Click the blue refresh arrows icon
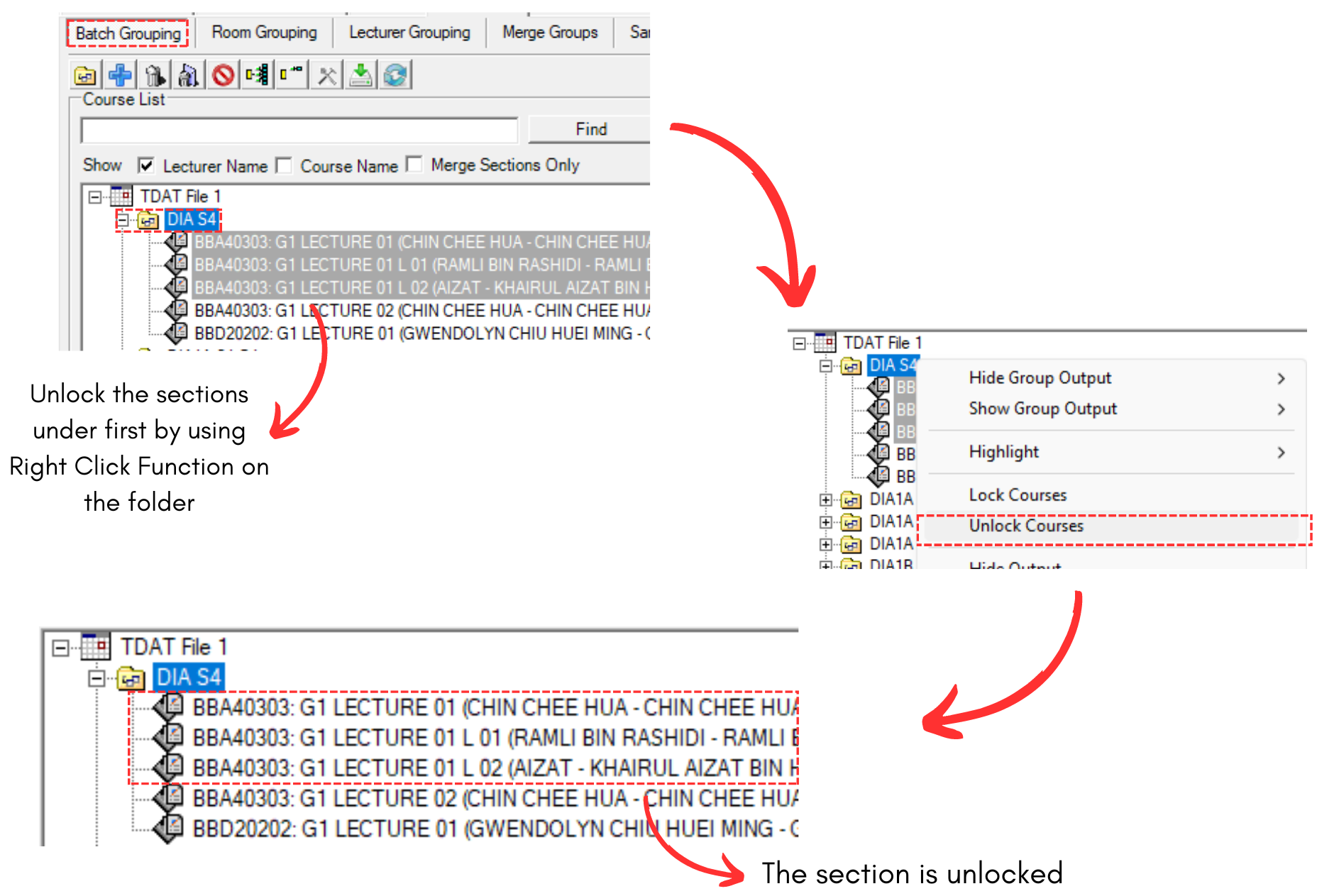Screen dimensions: 1317x896 pyautogui.click(x=395, y=74)
